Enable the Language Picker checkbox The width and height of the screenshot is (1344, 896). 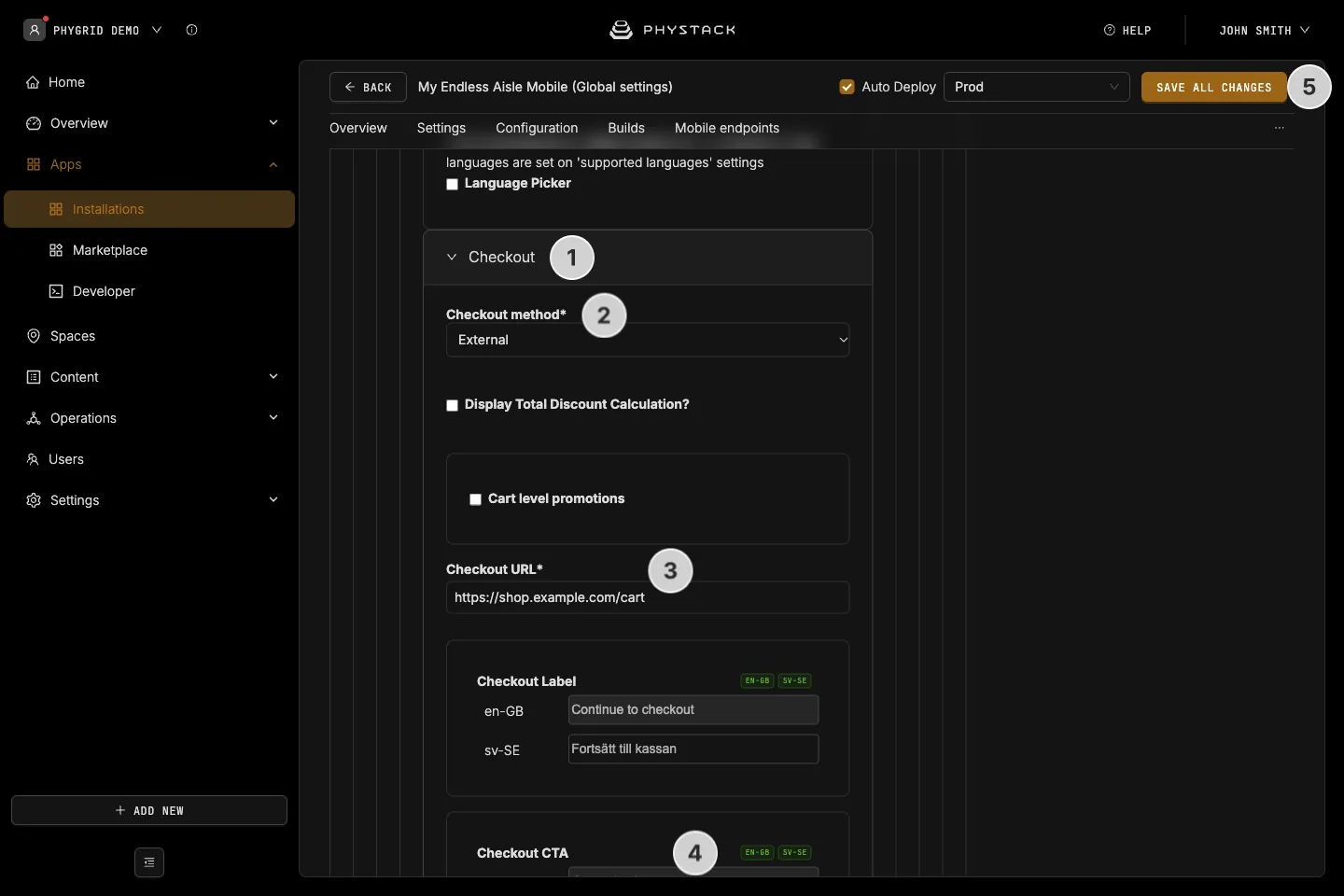[452, 184]
